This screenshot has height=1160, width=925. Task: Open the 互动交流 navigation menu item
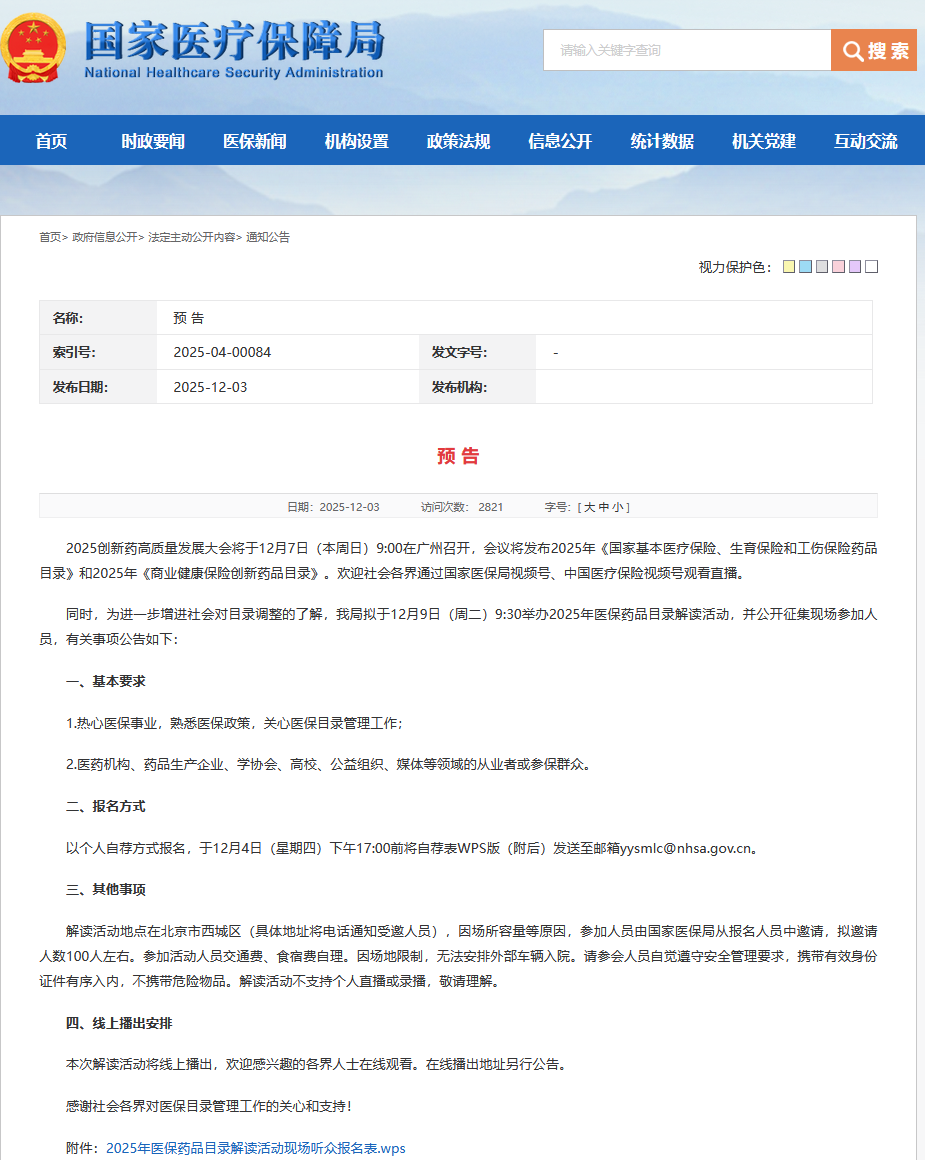tap(866, 141)
